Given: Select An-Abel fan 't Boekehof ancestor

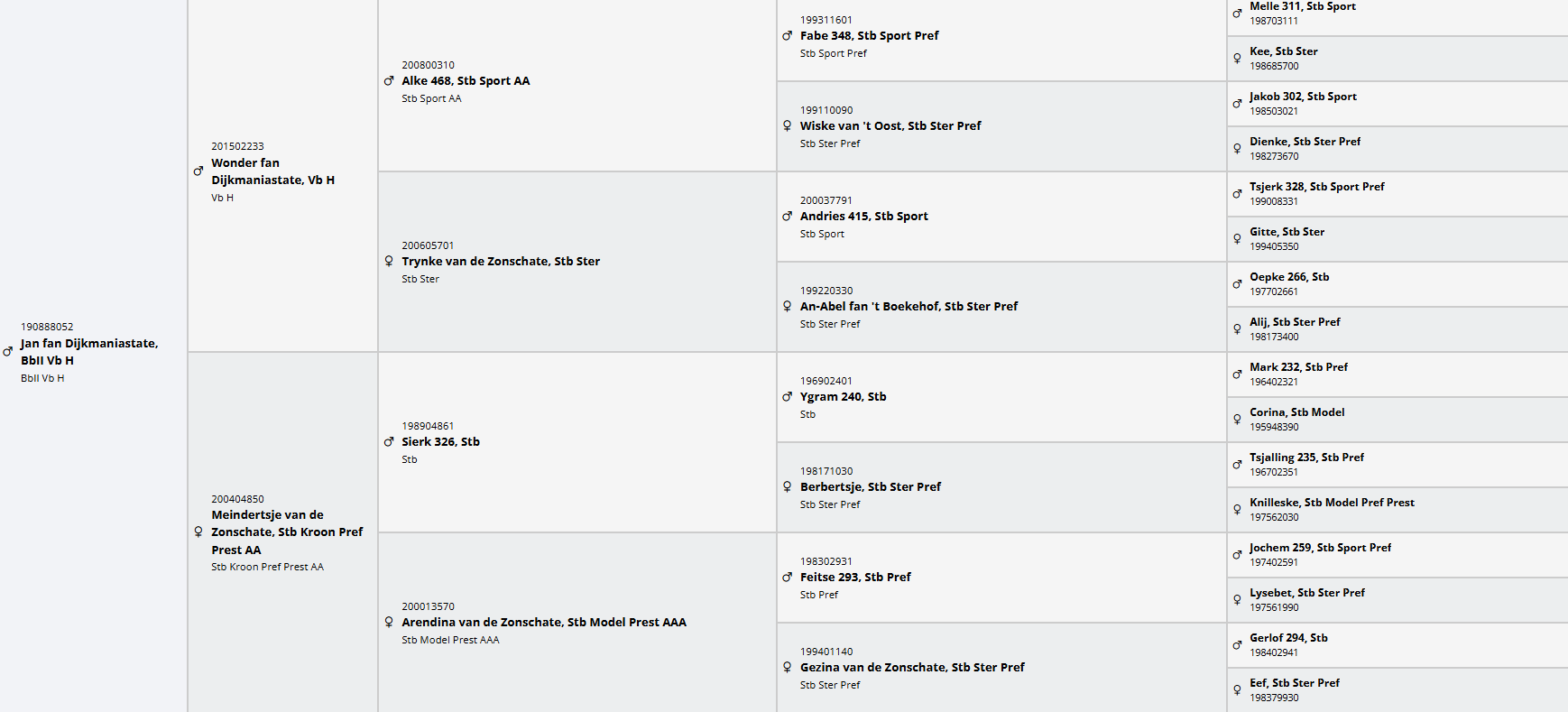Looking at the screenshot, I should pos(908,307).
